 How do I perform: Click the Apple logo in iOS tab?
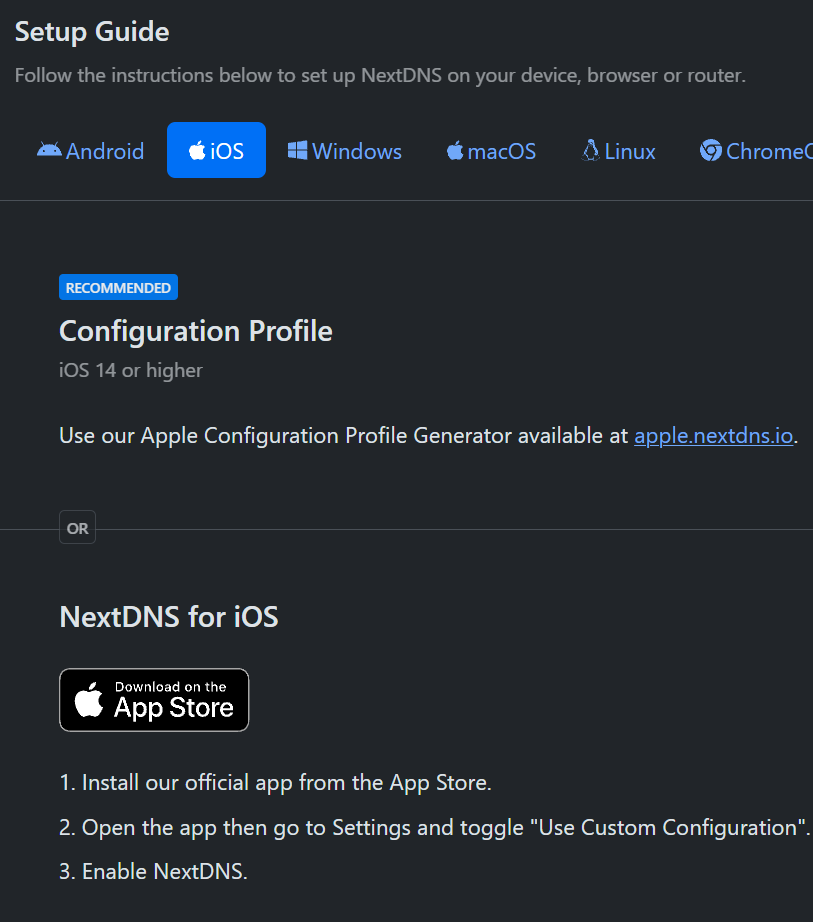tap(197, 151)
